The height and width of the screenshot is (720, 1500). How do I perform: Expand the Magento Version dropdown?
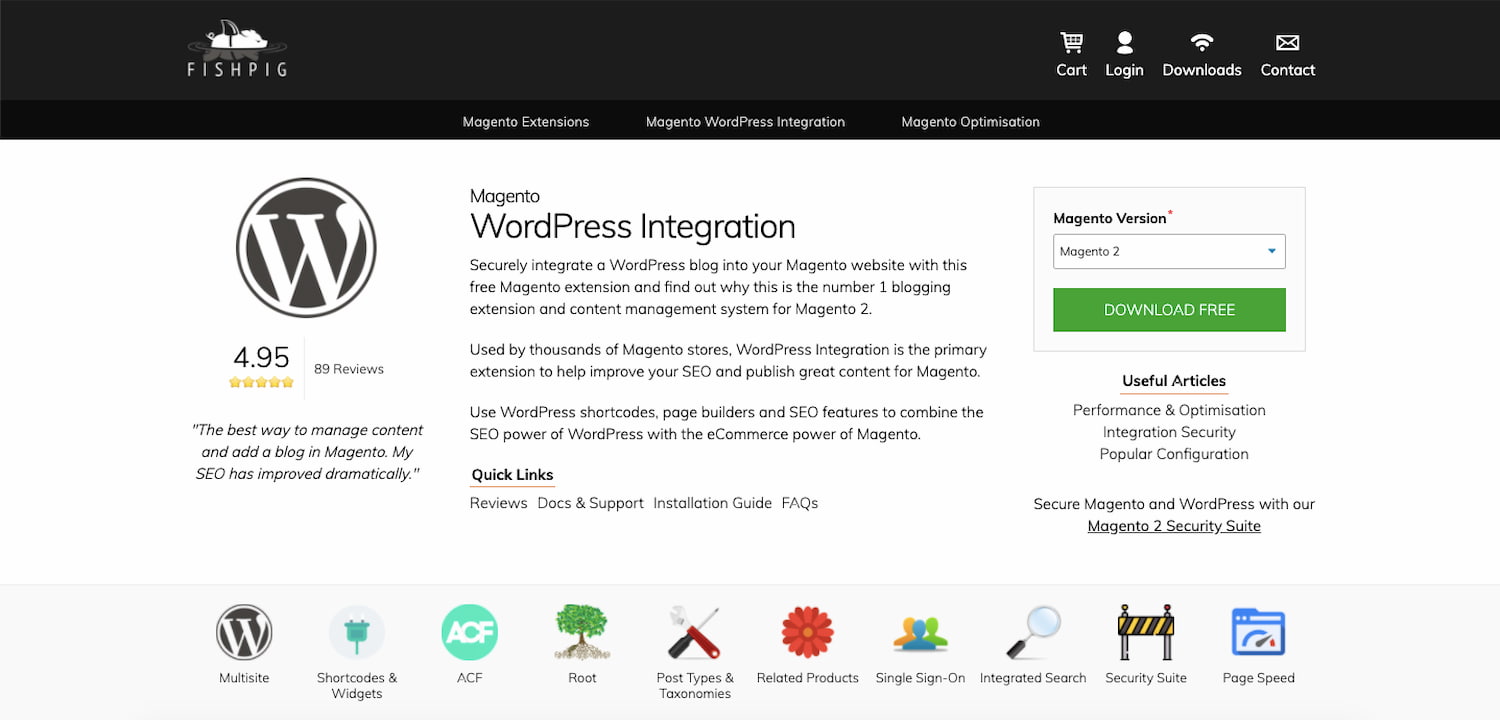coord(1169,252)
